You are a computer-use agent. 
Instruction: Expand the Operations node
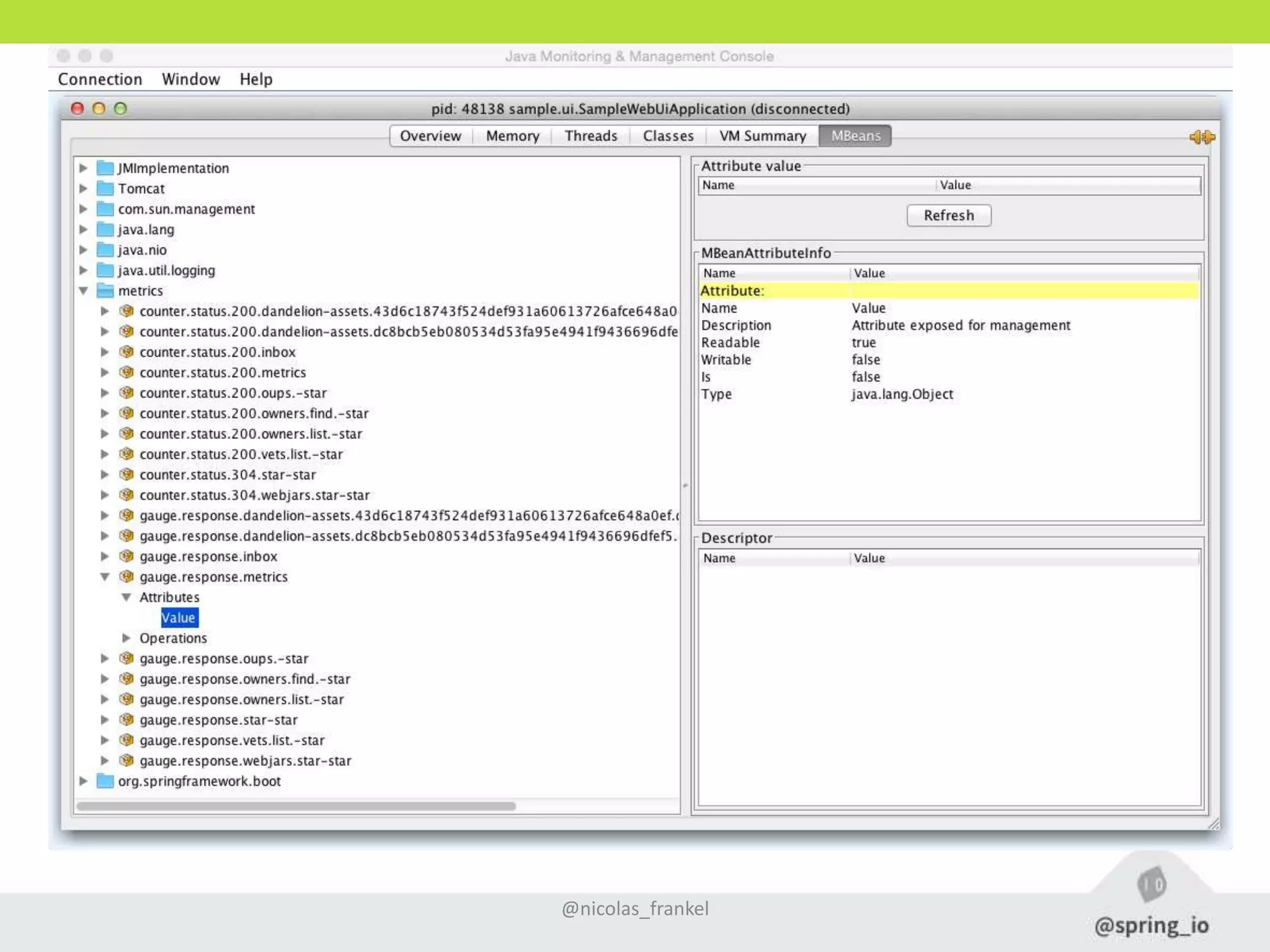[x=127, y=638]
